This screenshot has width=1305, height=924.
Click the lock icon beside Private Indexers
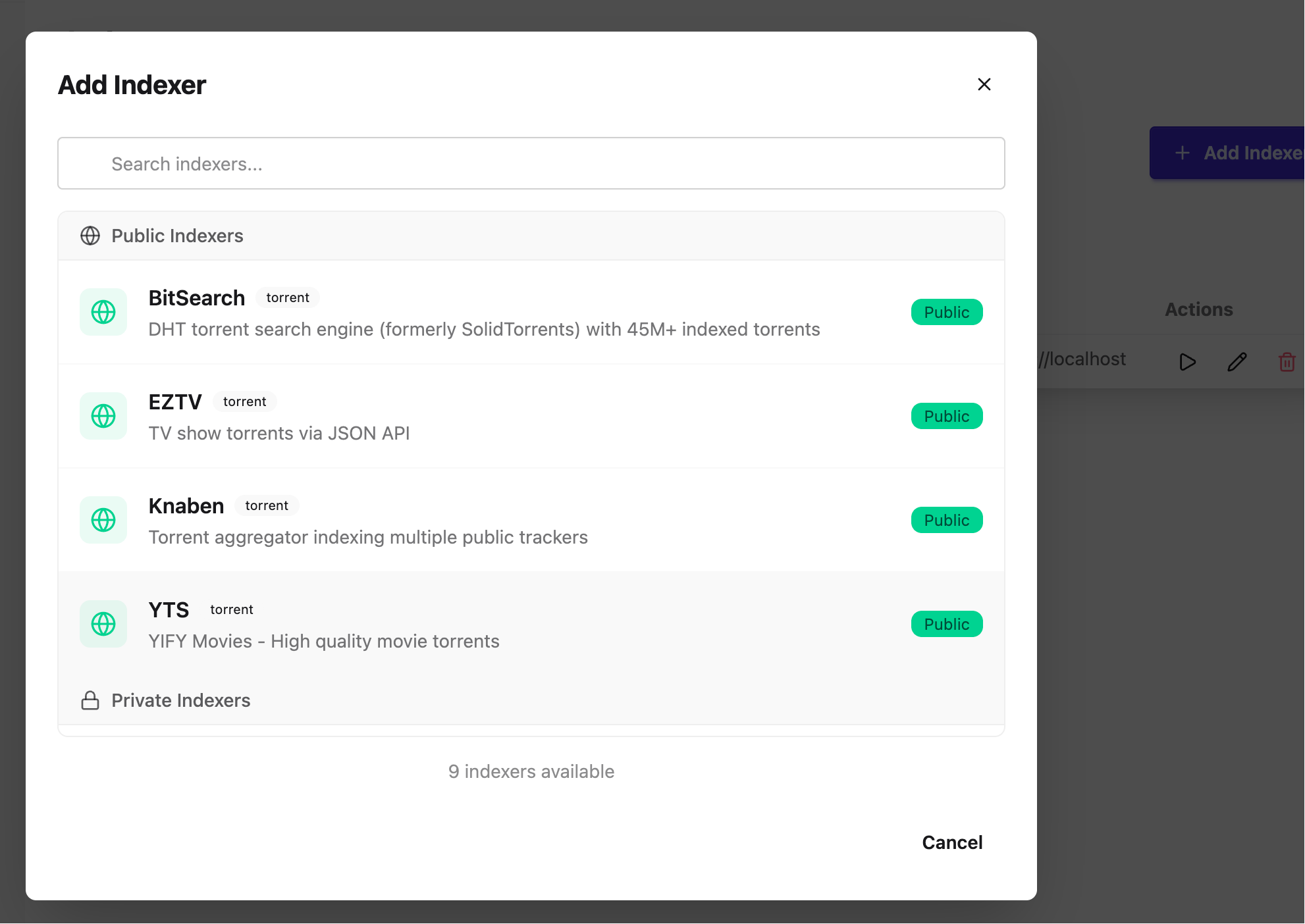coord(90,700)
